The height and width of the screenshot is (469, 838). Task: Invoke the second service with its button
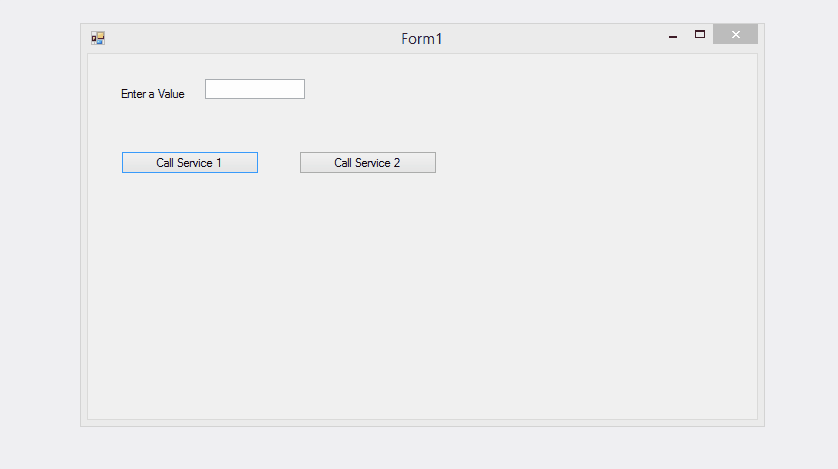367,162
